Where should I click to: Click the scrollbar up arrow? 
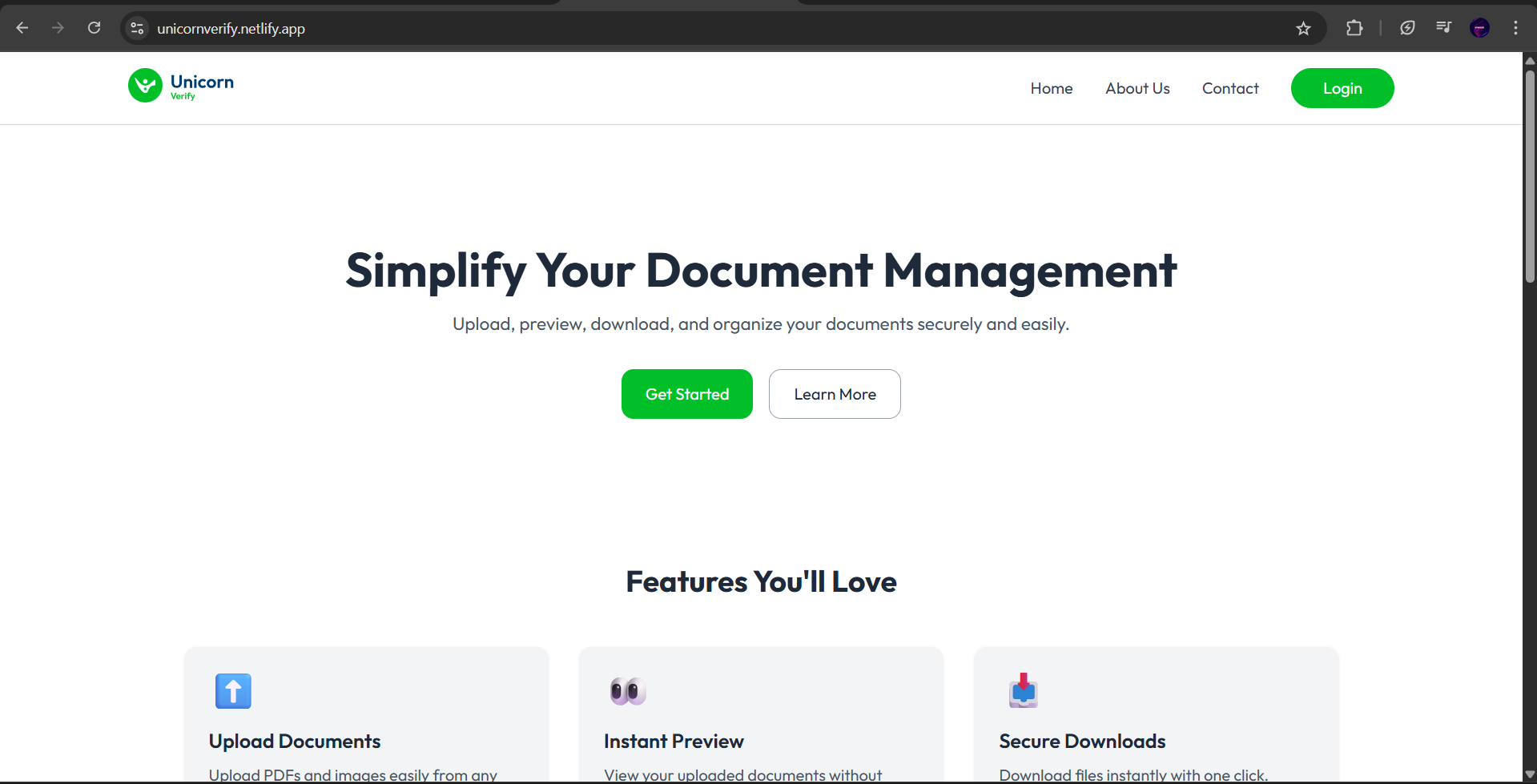tap(1530, 61)
